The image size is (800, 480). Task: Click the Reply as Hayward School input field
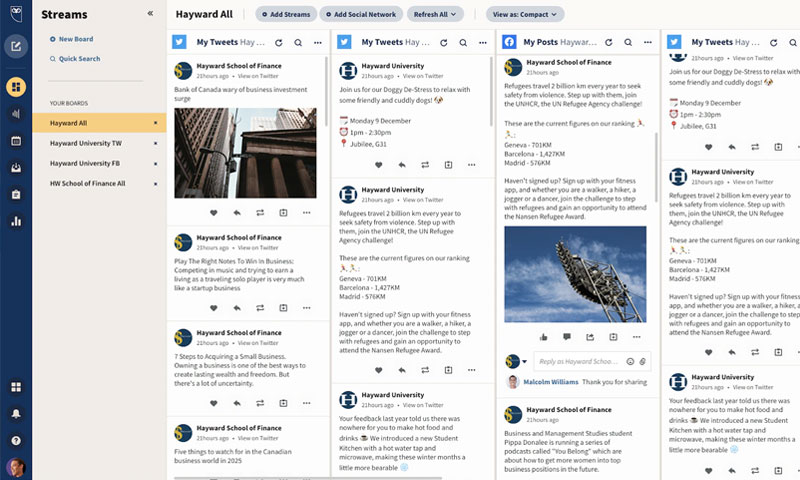coord(581,361)
